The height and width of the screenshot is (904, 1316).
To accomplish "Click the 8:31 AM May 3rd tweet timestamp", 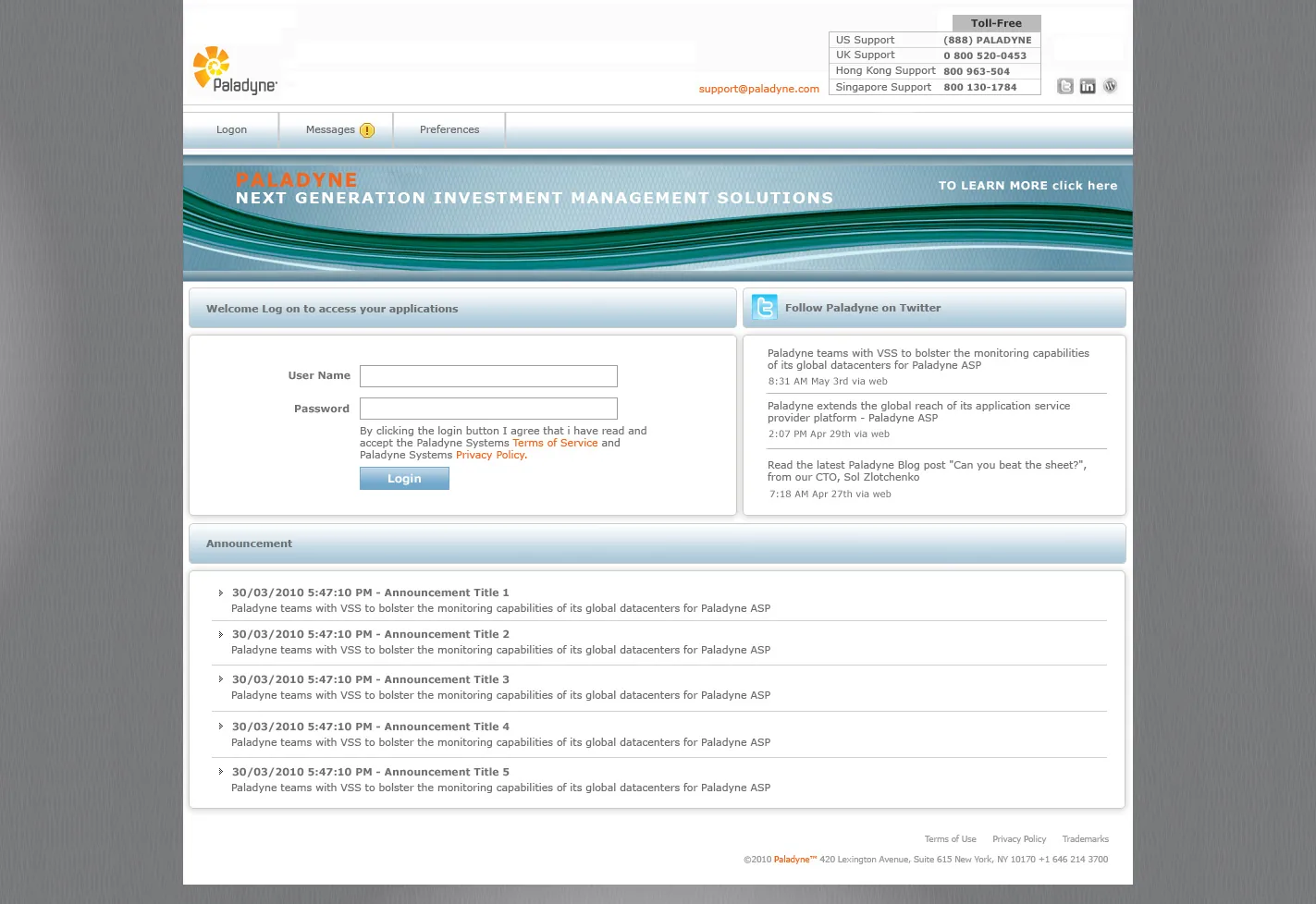I will coord(827,381).
